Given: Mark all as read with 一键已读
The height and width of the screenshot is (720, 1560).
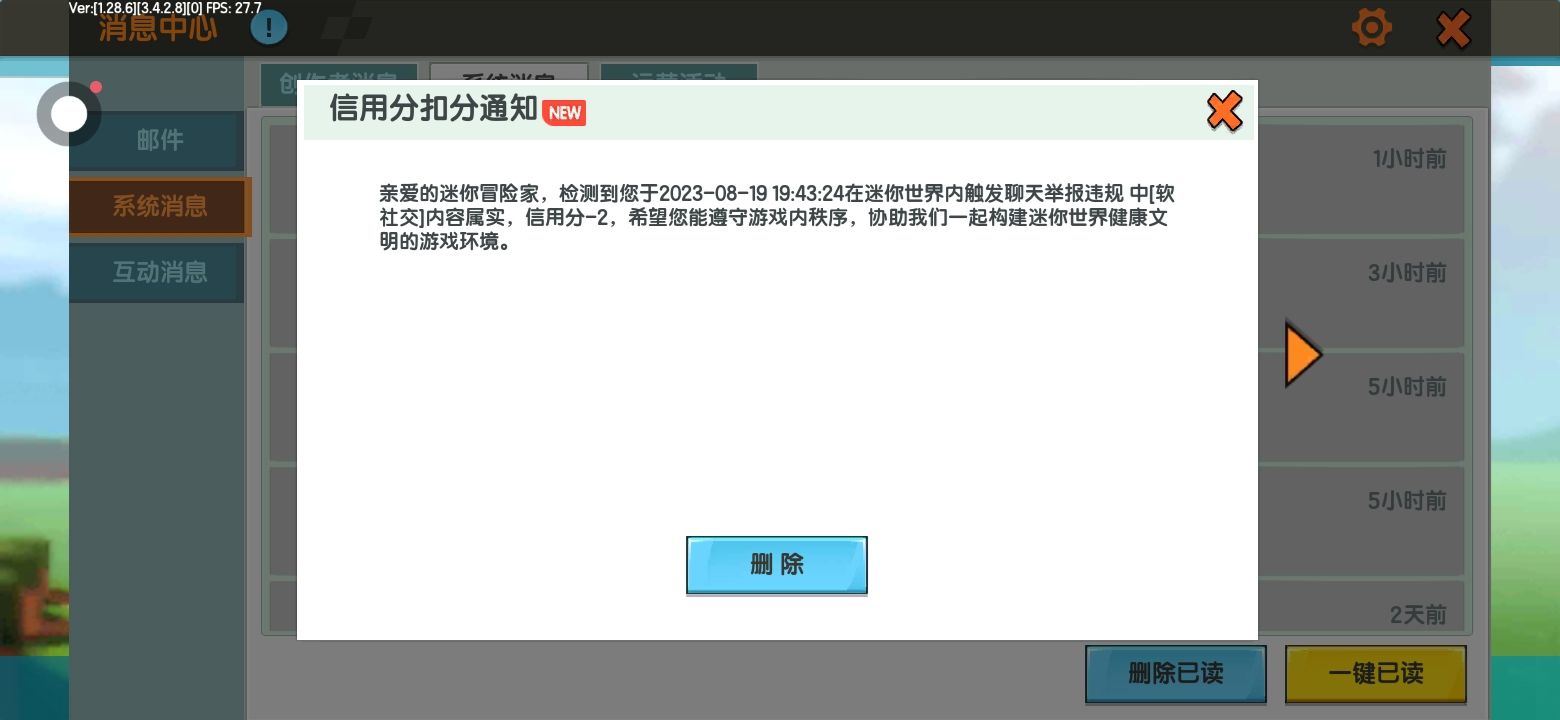Looking at the screenshot, I should click(1375, 673).
